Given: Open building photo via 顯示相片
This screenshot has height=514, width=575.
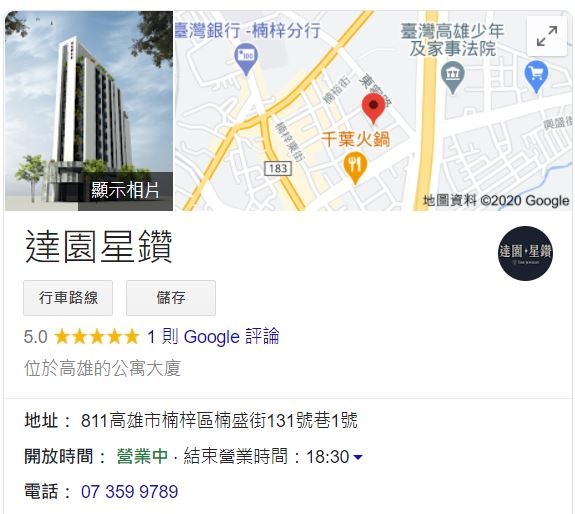Looking at the screenshot, I should click(x=125, y=191).
